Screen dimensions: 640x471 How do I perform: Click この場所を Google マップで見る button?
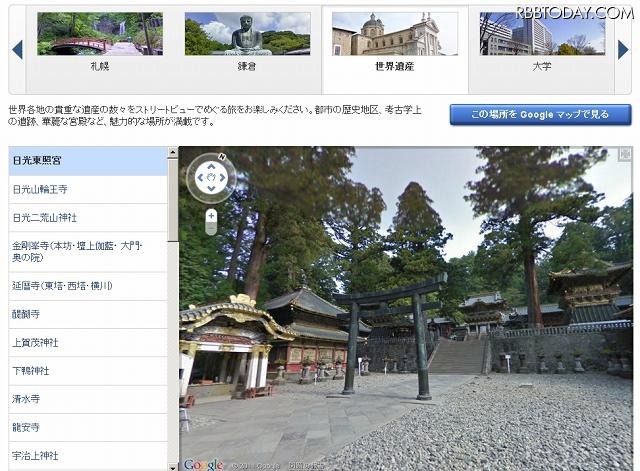click(x=540, y=115)
